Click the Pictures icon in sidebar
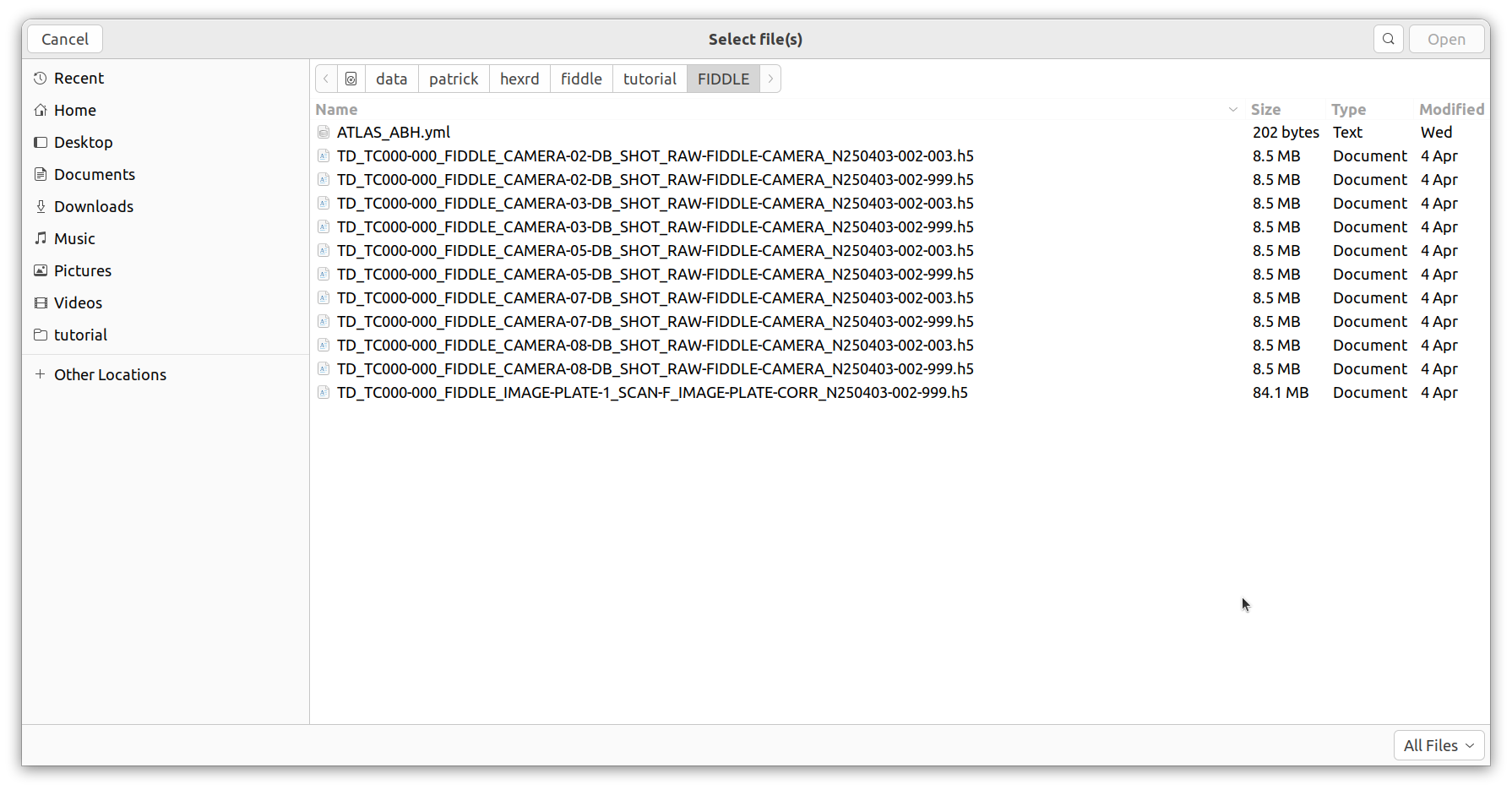Screen dimensions: 1512x790 point(41,271)
